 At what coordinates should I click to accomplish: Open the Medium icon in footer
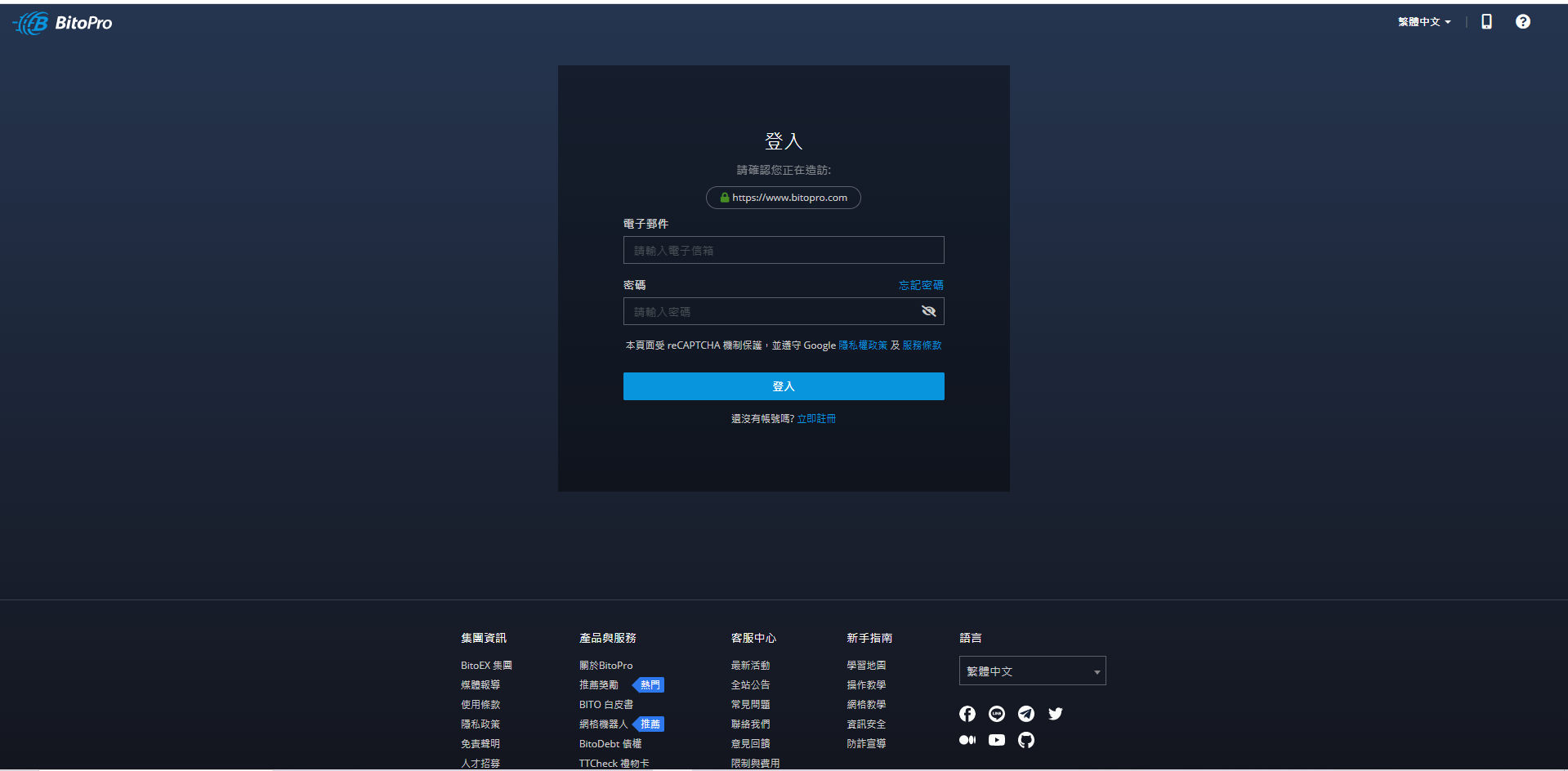click(967, 740)
